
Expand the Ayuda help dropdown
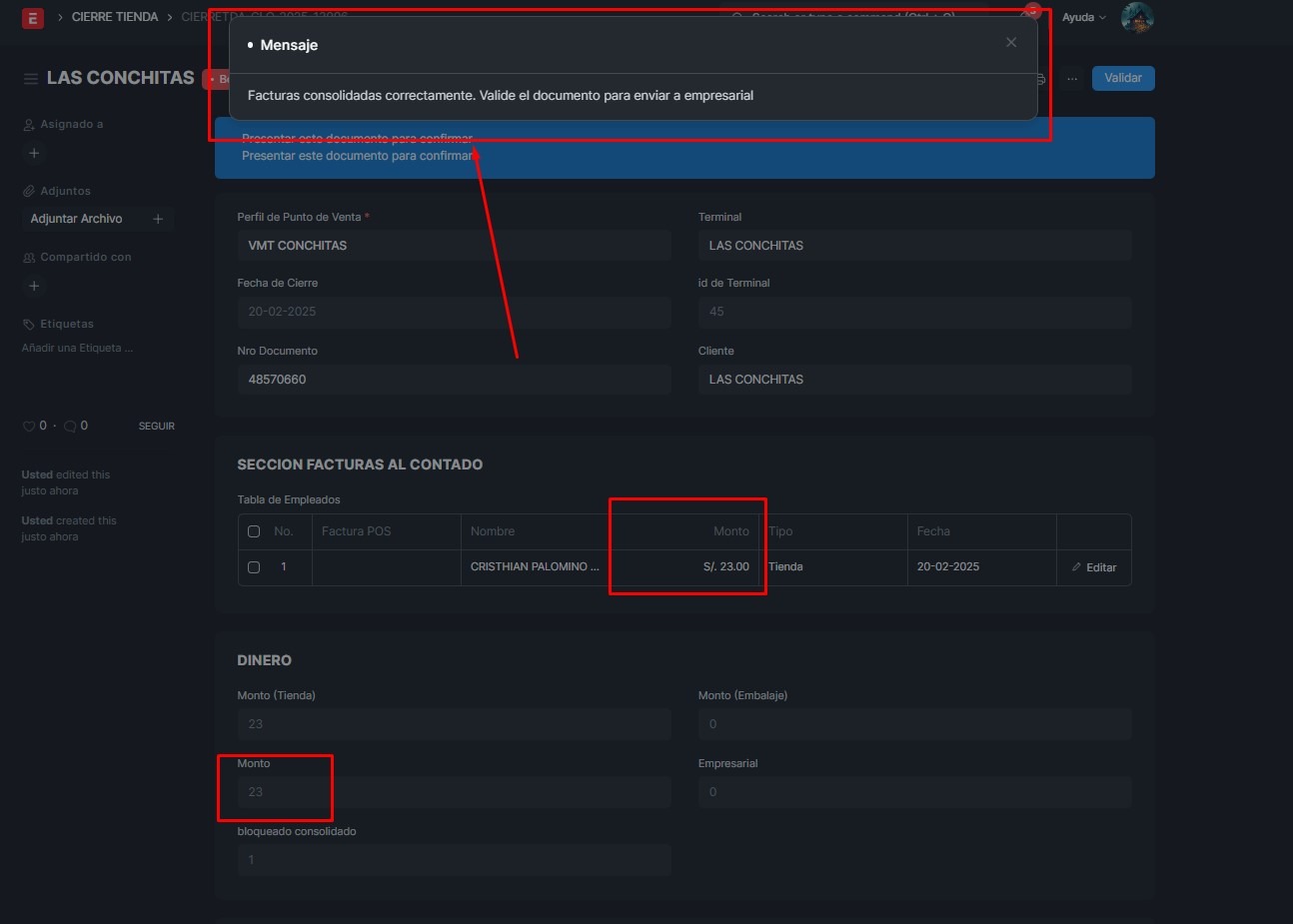[x=1083, y=18]
